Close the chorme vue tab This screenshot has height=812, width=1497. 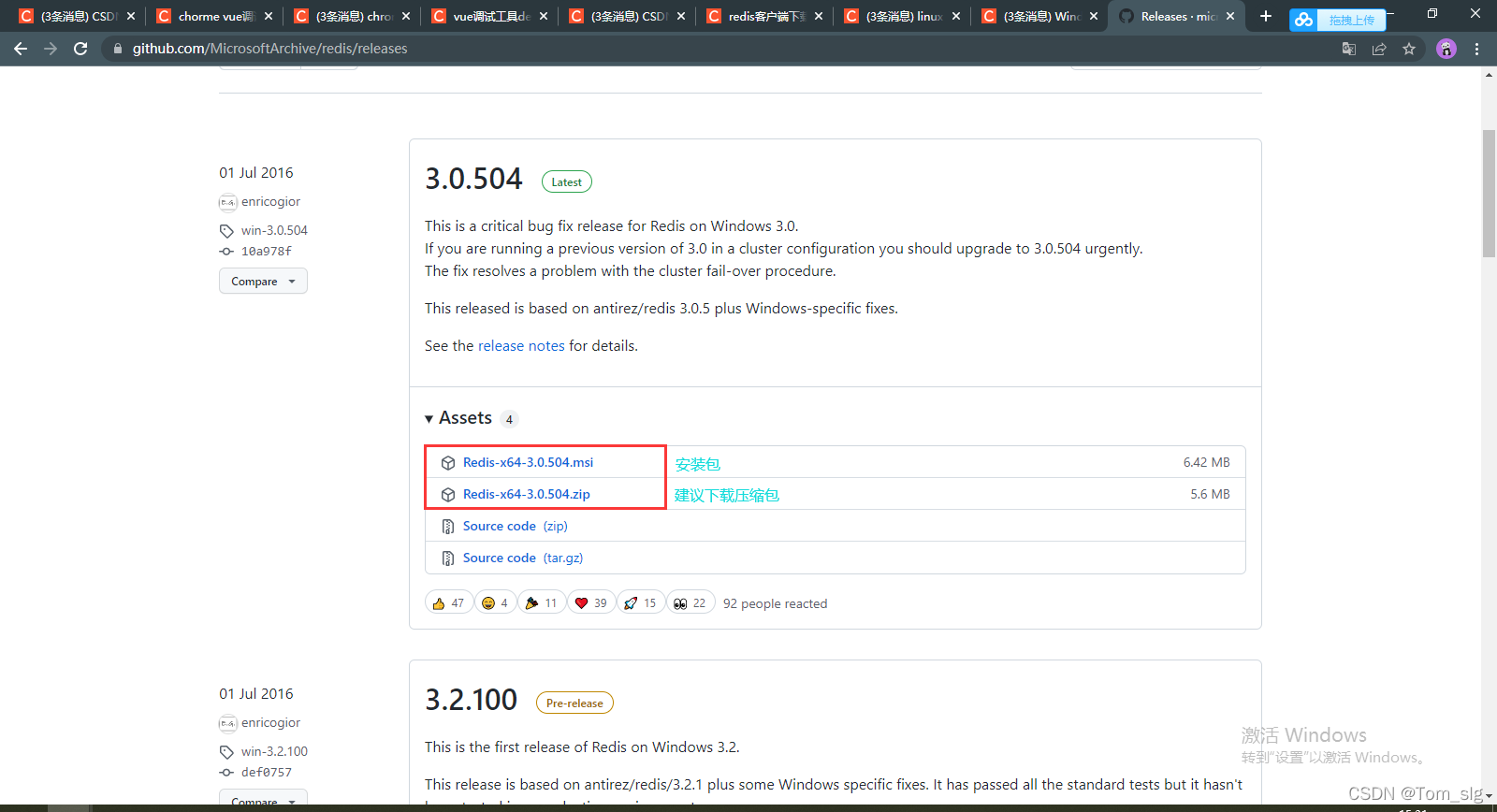[x=269, y=16]
